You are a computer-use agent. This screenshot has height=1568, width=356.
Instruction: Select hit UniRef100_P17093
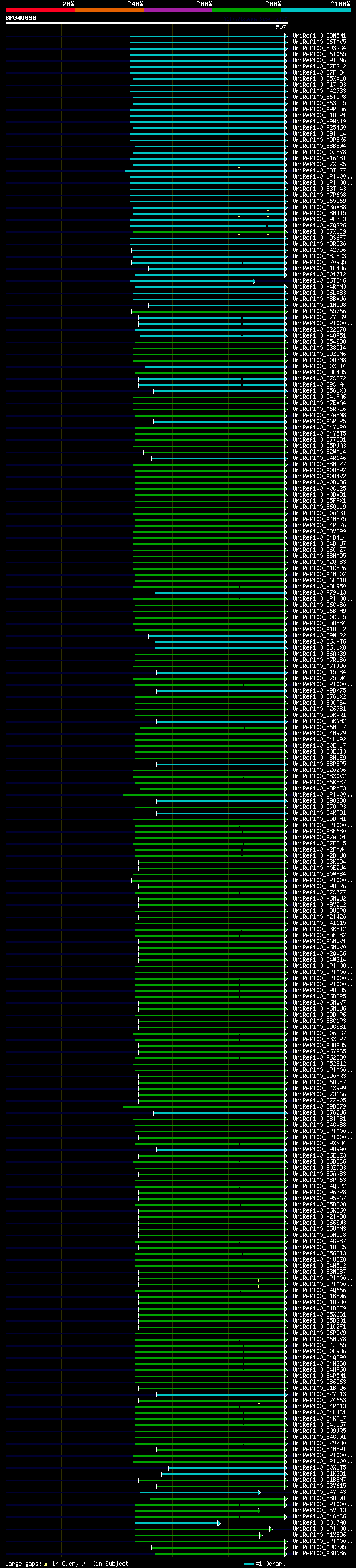(x=319, y=85)
